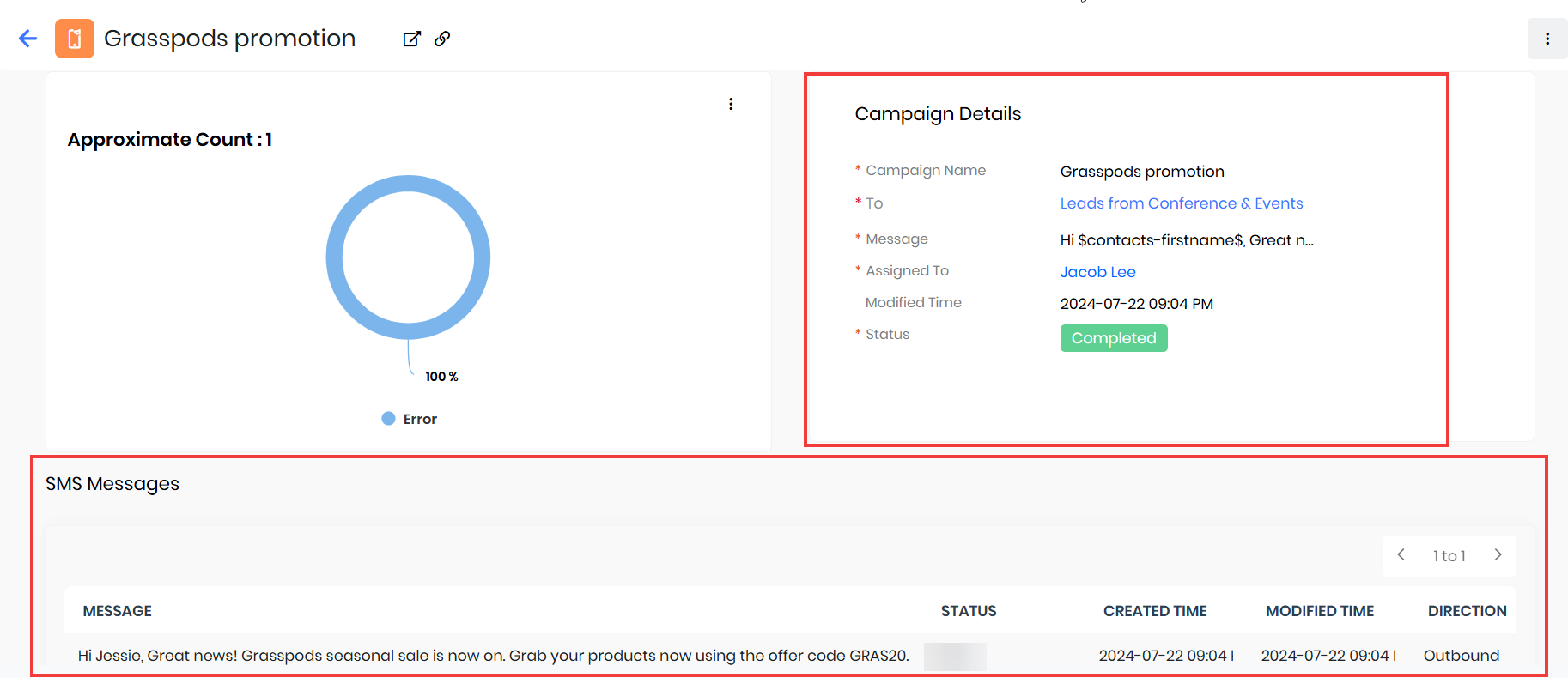Select the Hi Jessie message row
This screenshot has height=678, width=1568.
[493, 656]
